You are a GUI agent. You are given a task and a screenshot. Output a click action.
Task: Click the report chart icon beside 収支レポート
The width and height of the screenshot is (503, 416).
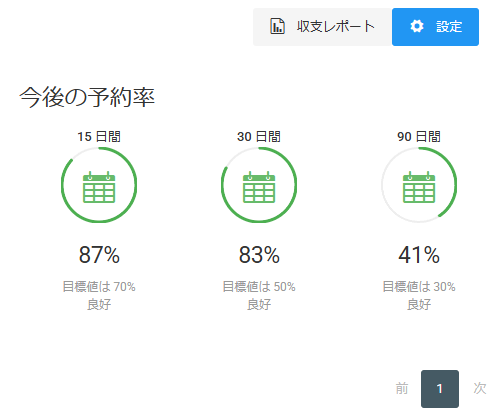277,26
